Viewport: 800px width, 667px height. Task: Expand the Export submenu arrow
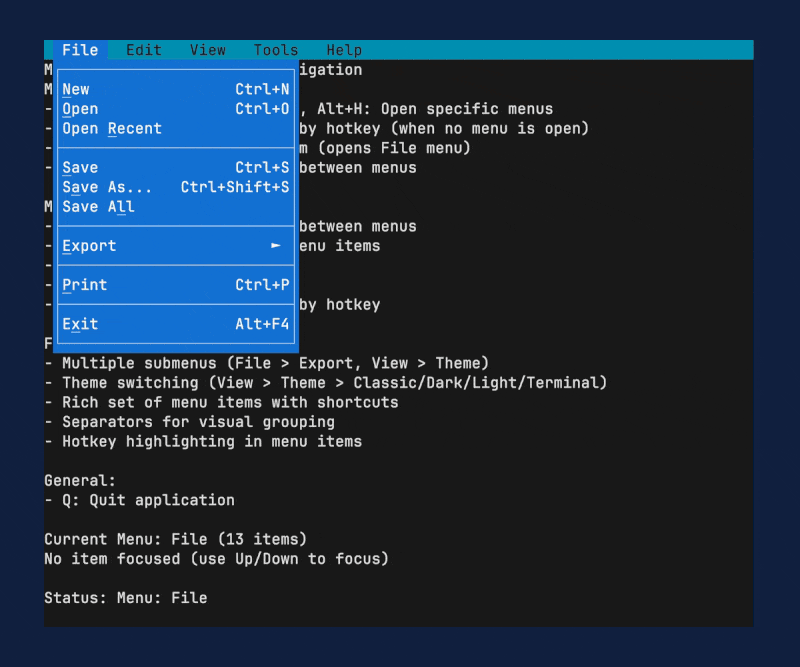(x=275, y=246)
